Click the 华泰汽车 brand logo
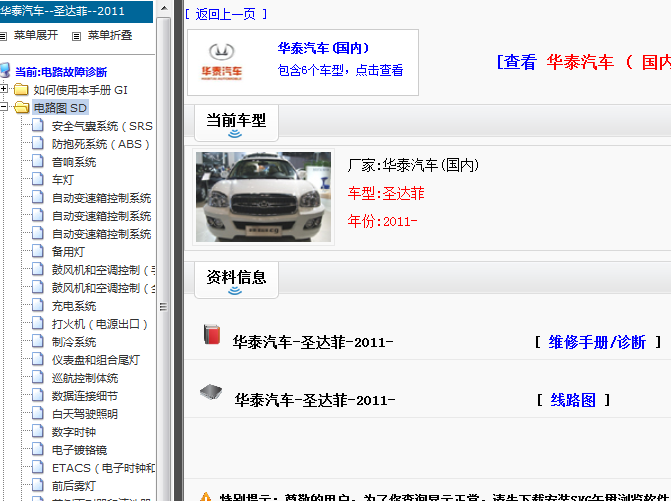Viewport: 671px width, 501px height. click(x=222, y=62)
